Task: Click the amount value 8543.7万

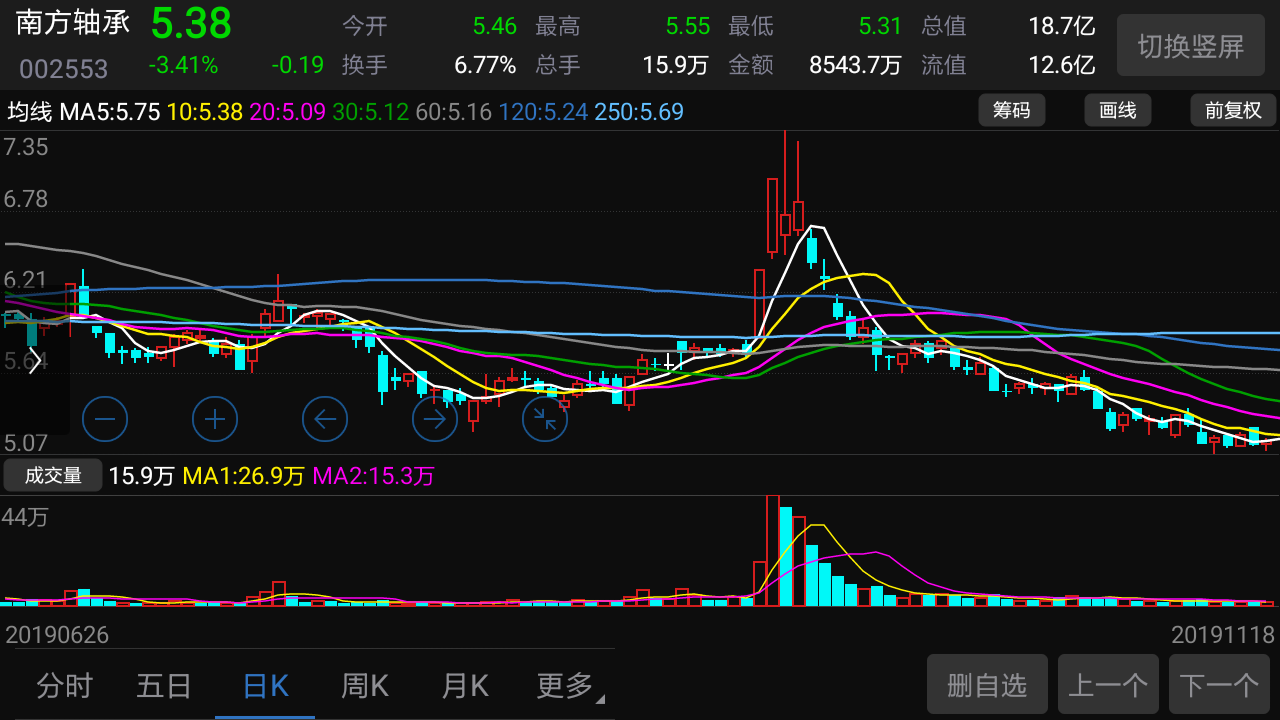Action: point(855,66)
